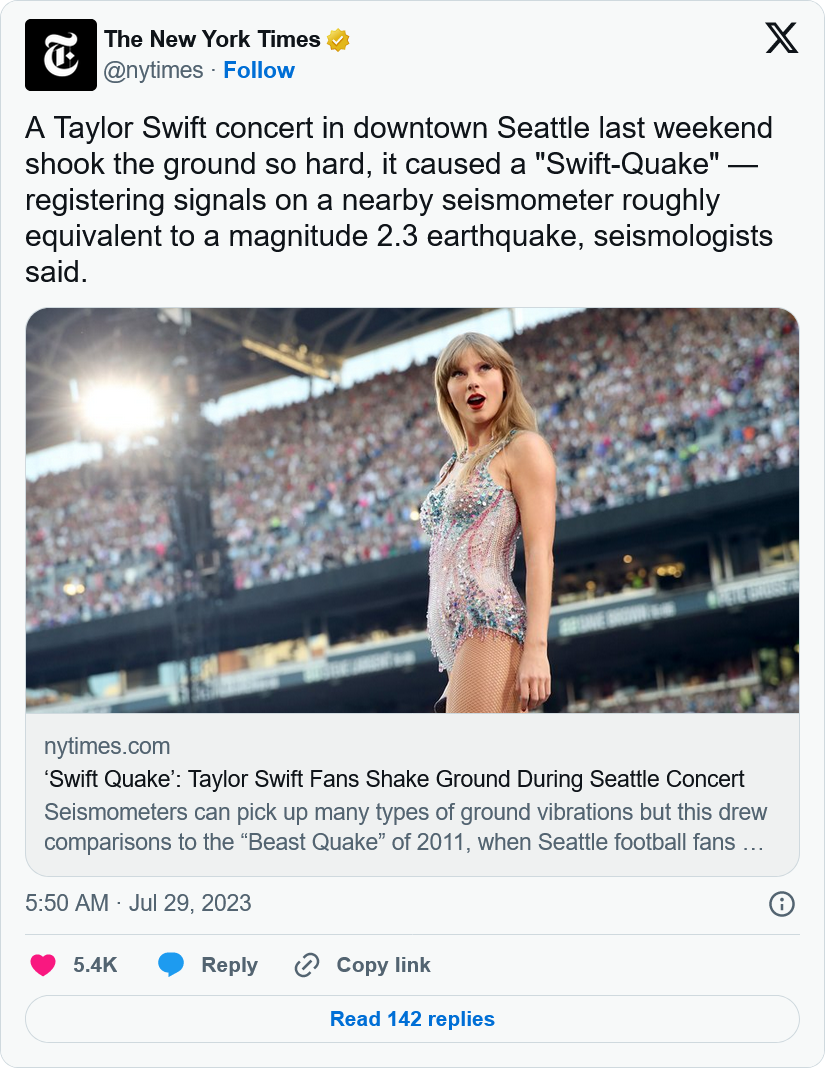Open the 'Swift Quake' article headline
This screenshot has width=825, height=1068.
coord(394,779)
